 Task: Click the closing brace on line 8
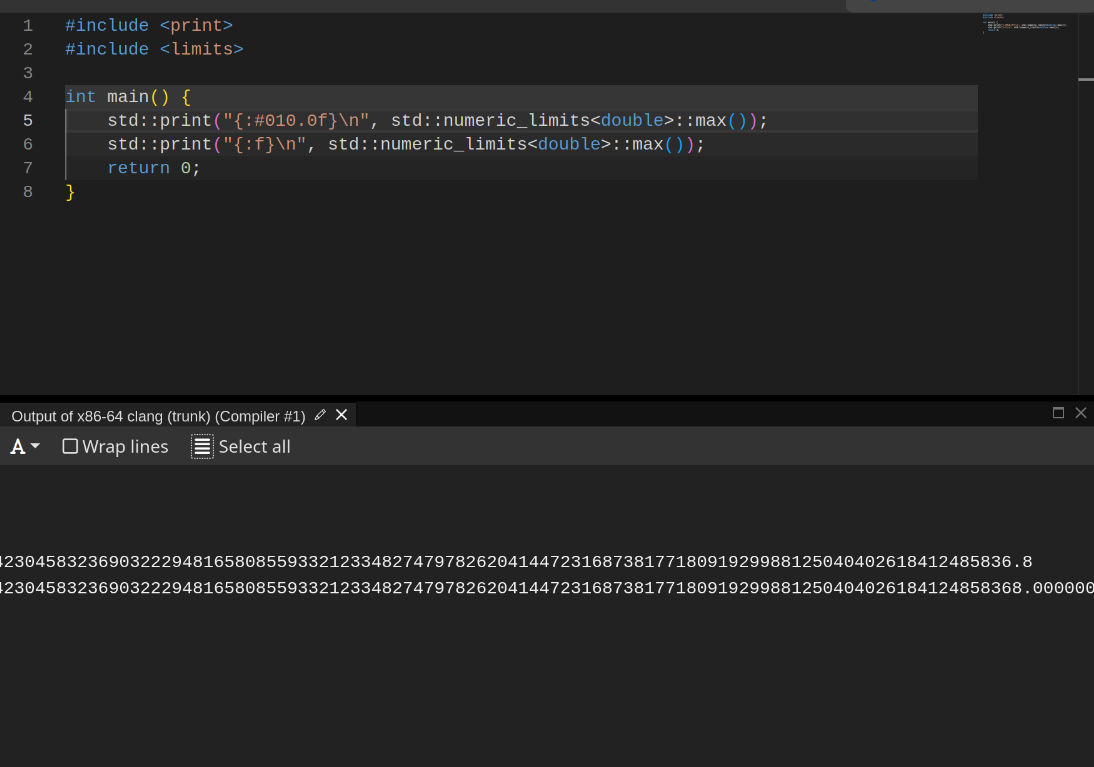70,193
